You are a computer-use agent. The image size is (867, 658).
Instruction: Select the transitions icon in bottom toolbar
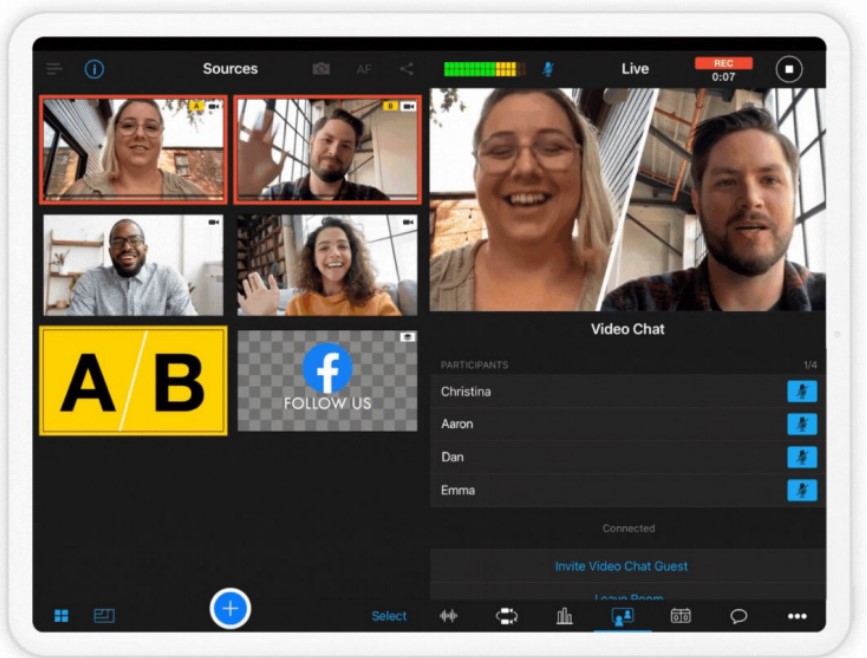[x=506, y=617]
